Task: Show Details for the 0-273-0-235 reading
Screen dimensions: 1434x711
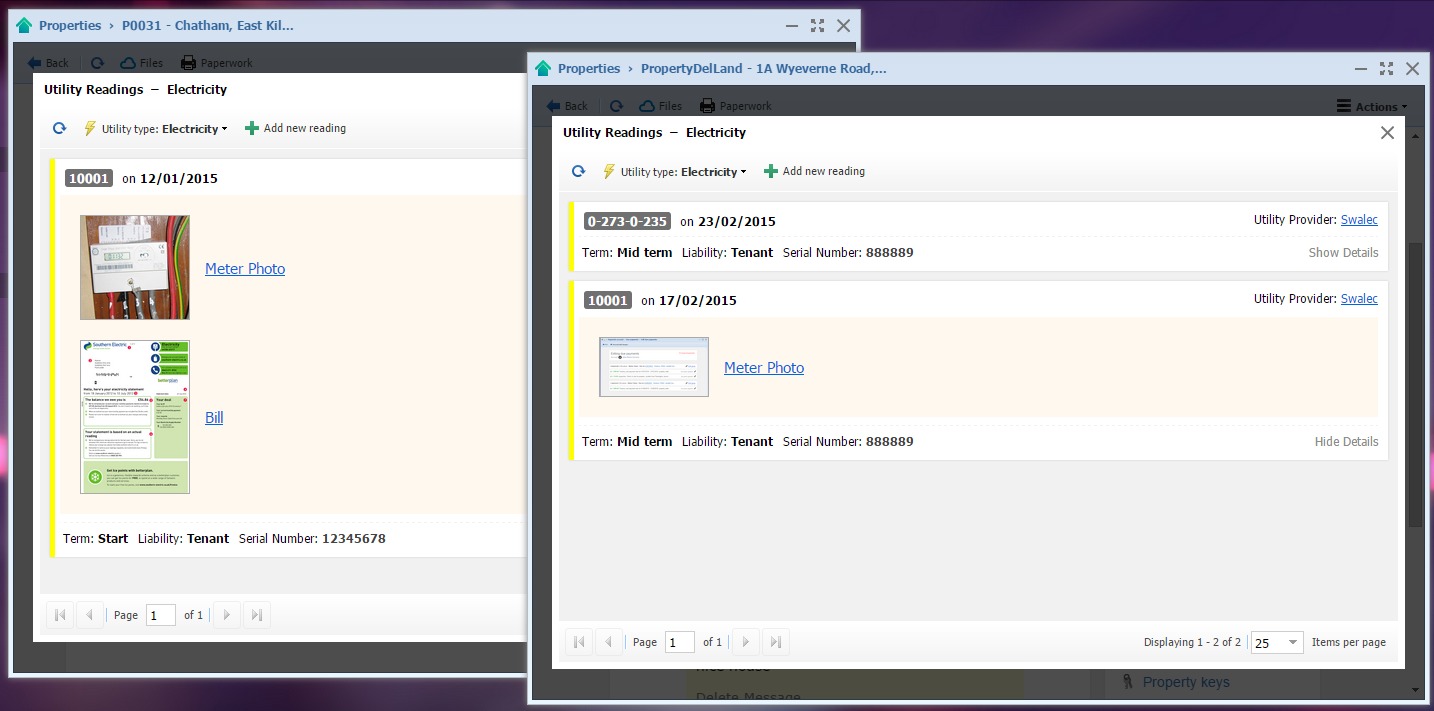Action: 1343,253
